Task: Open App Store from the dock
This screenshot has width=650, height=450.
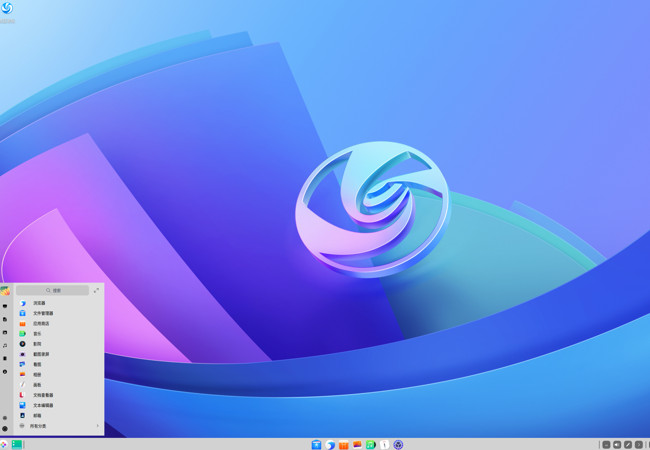Action: 344,445
